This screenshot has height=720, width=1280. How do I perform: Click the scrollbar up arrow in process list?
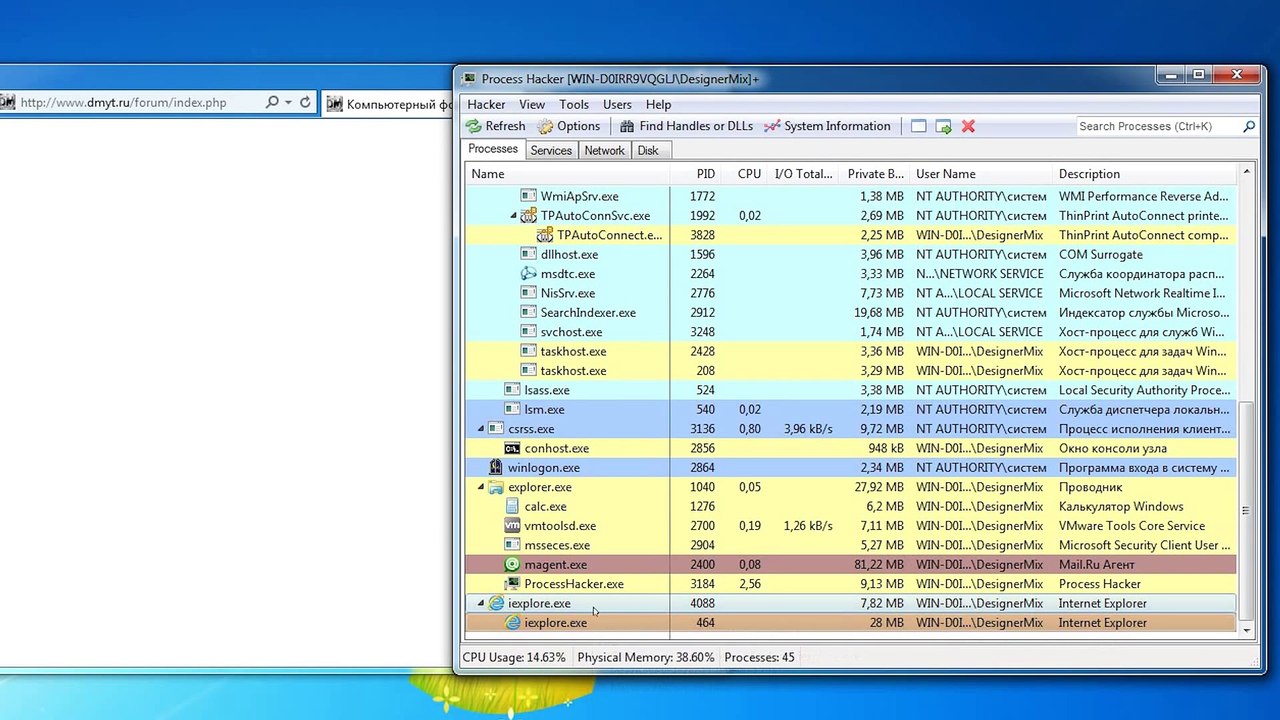pyautogui.click(x=1246, y=173)
